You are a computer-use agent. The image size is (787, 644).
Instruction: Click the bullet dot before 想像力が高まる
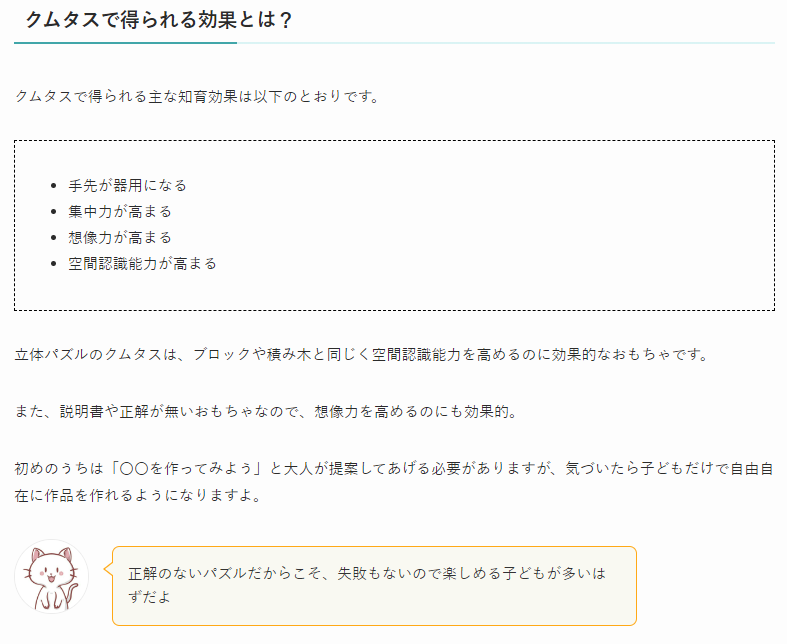point(54,238)
